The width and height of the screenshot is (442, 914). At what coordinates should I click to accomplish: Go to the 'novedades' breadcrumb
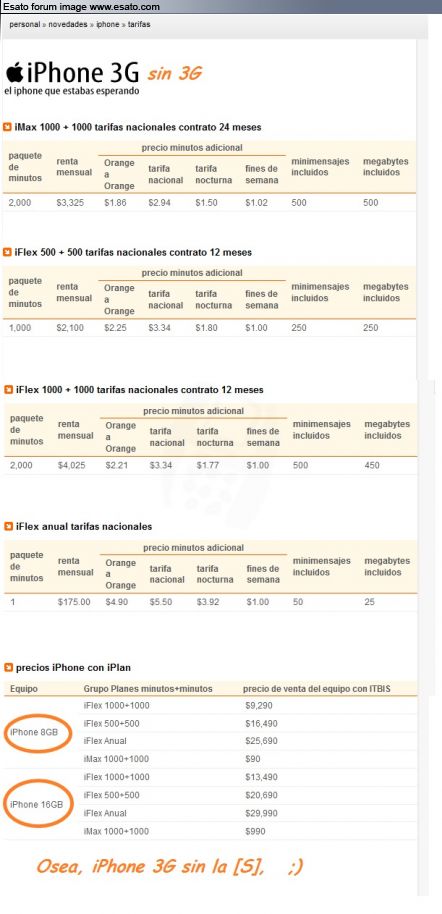[68, 24]
